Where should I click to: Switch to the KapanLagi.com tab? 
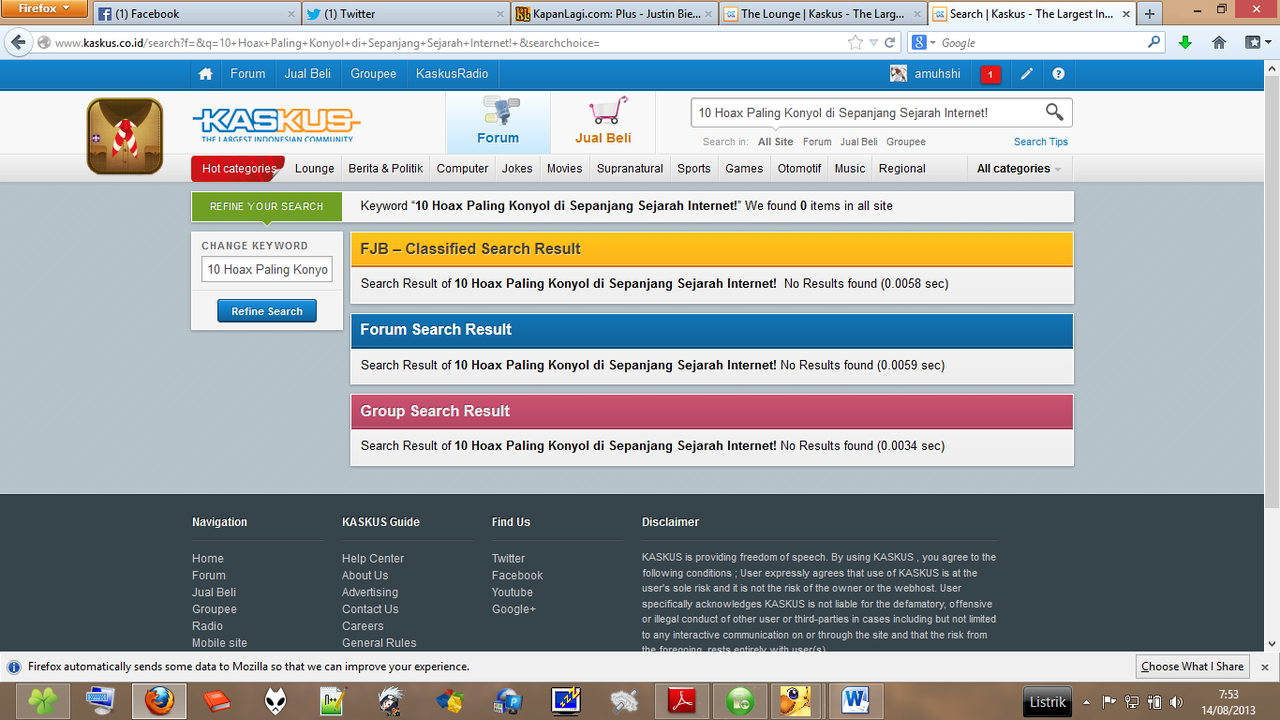tap(613, 14)
